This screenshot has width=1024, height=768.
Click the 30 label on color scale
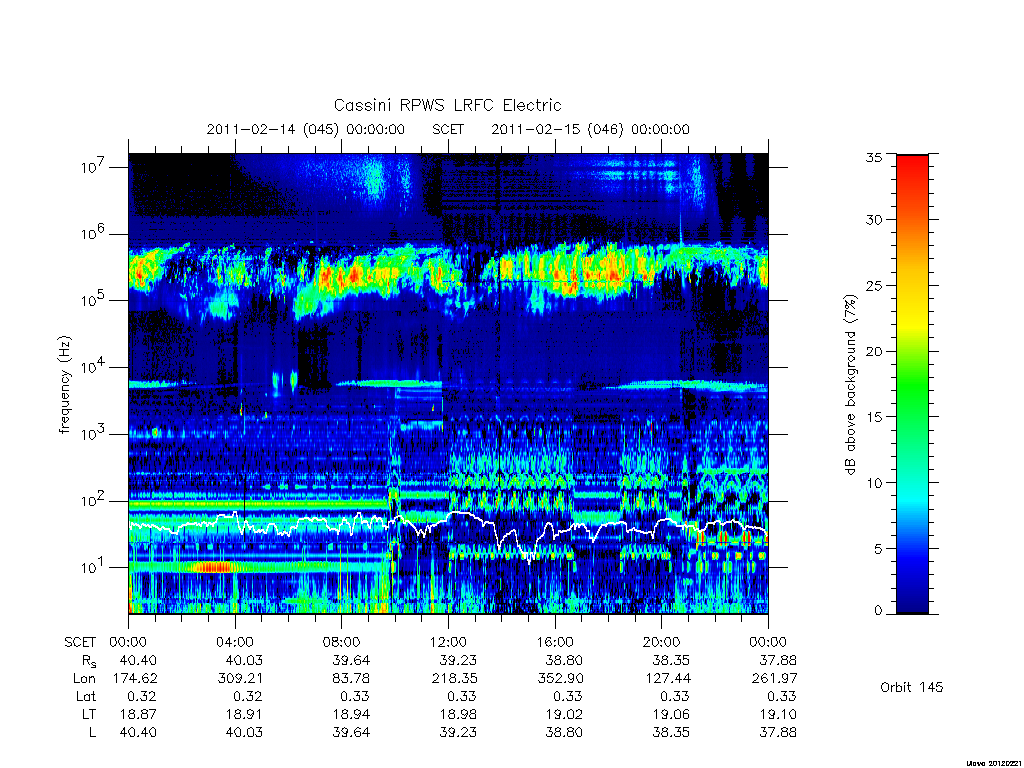(874, 220)
